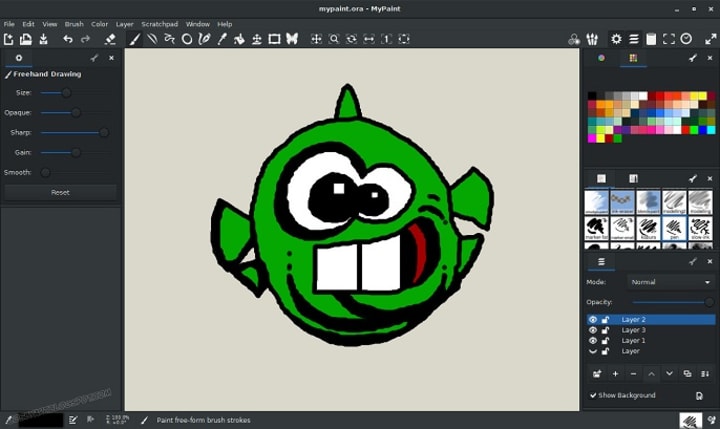Open the Brush menu

74,23
